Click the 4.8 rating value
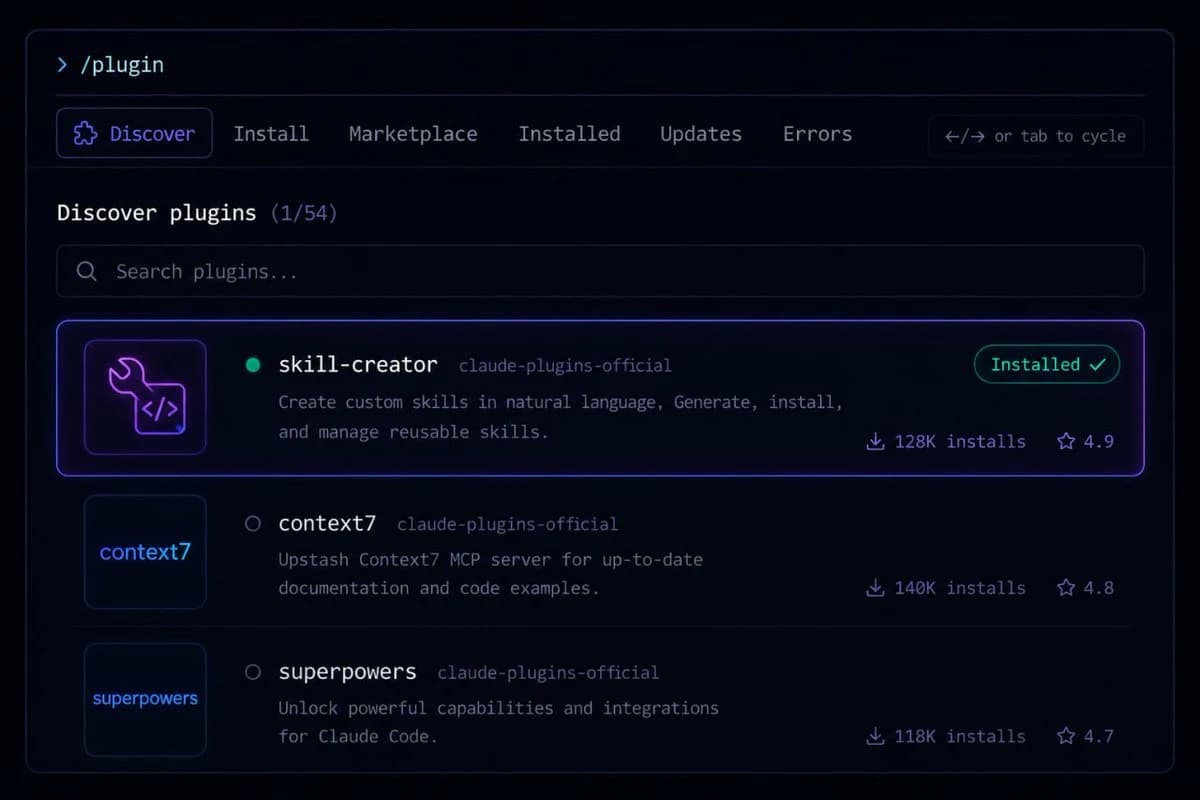 [x=1099, y=588]
